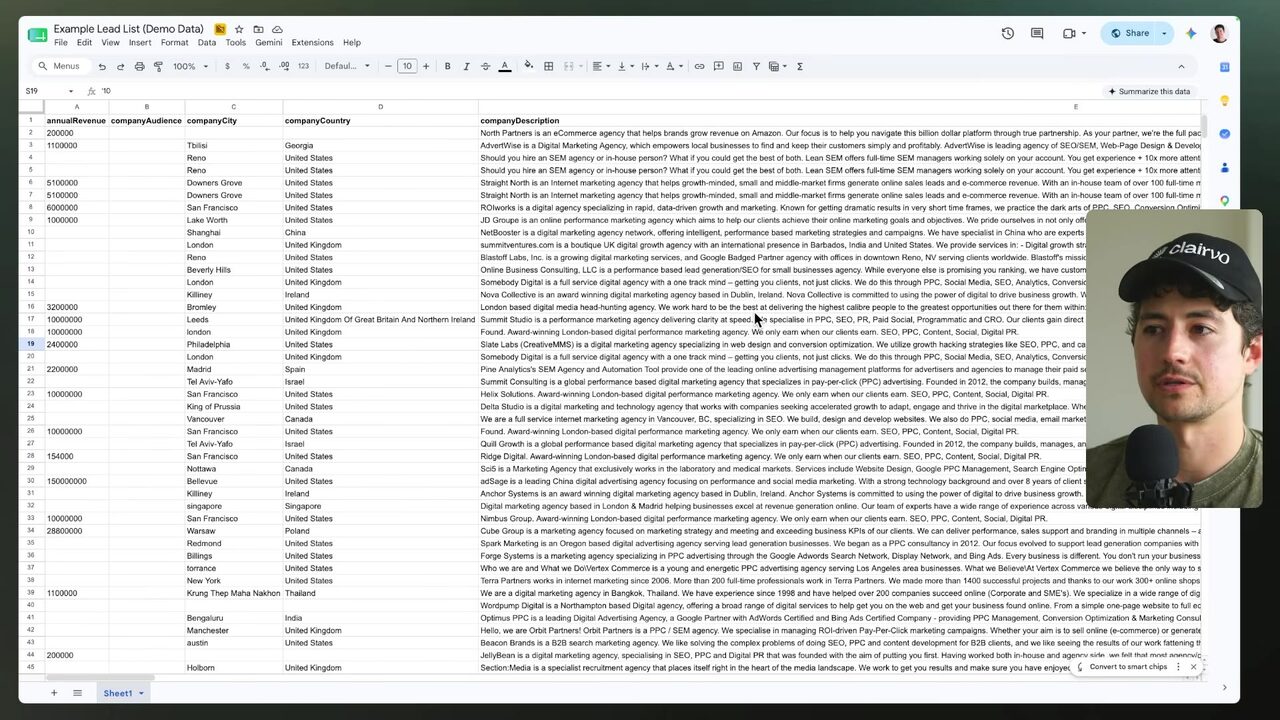Open the Sheet1 tab dropdown arrow
The width and height of the screenshot is (1280, 720).
pos(141,693)
